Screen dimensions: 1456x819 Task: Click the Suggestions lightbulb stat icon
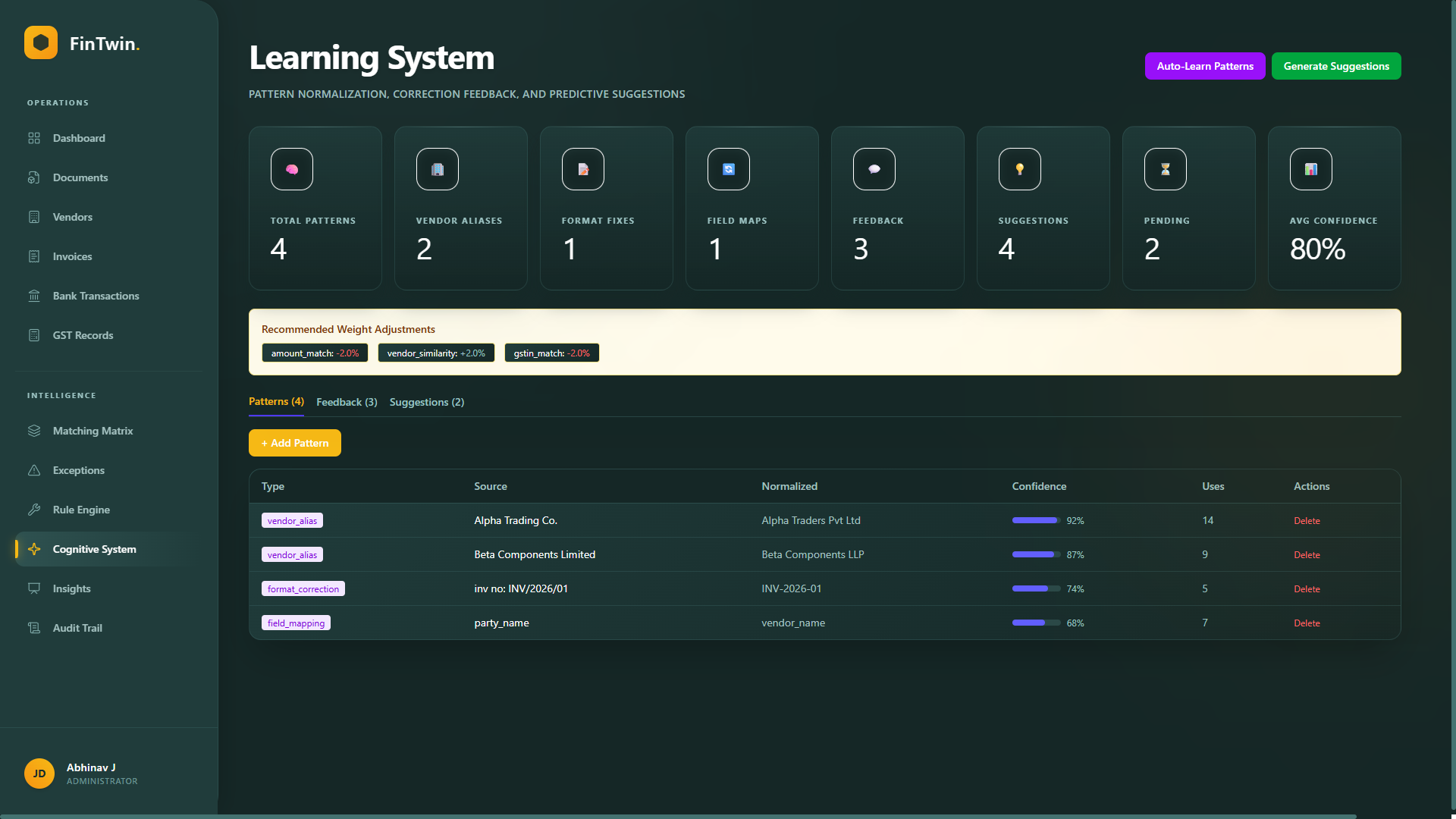pyautogui.click(x=1019, y=169)
